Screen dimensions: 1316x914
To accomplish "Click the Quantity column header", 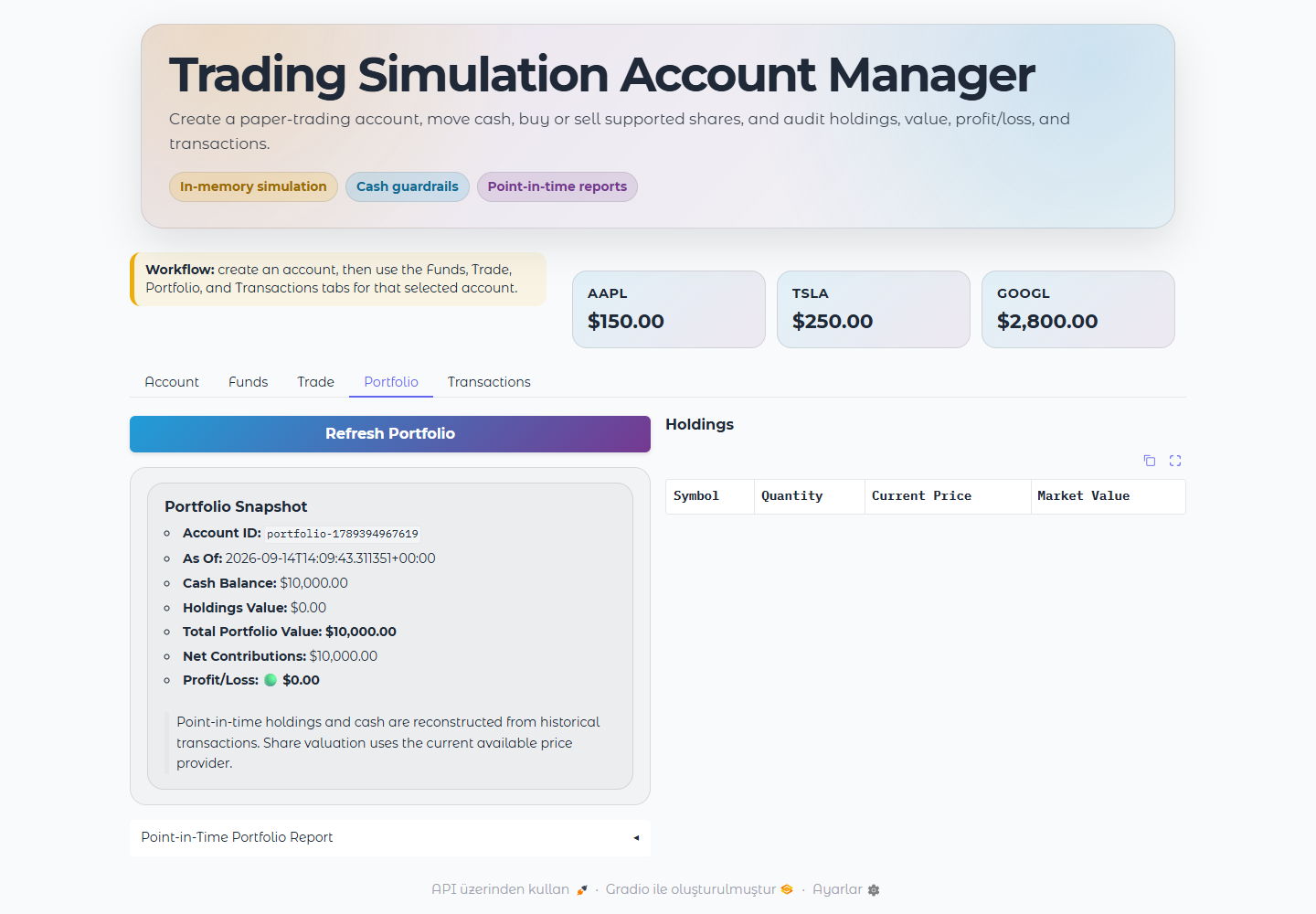I will coord(810,496).
